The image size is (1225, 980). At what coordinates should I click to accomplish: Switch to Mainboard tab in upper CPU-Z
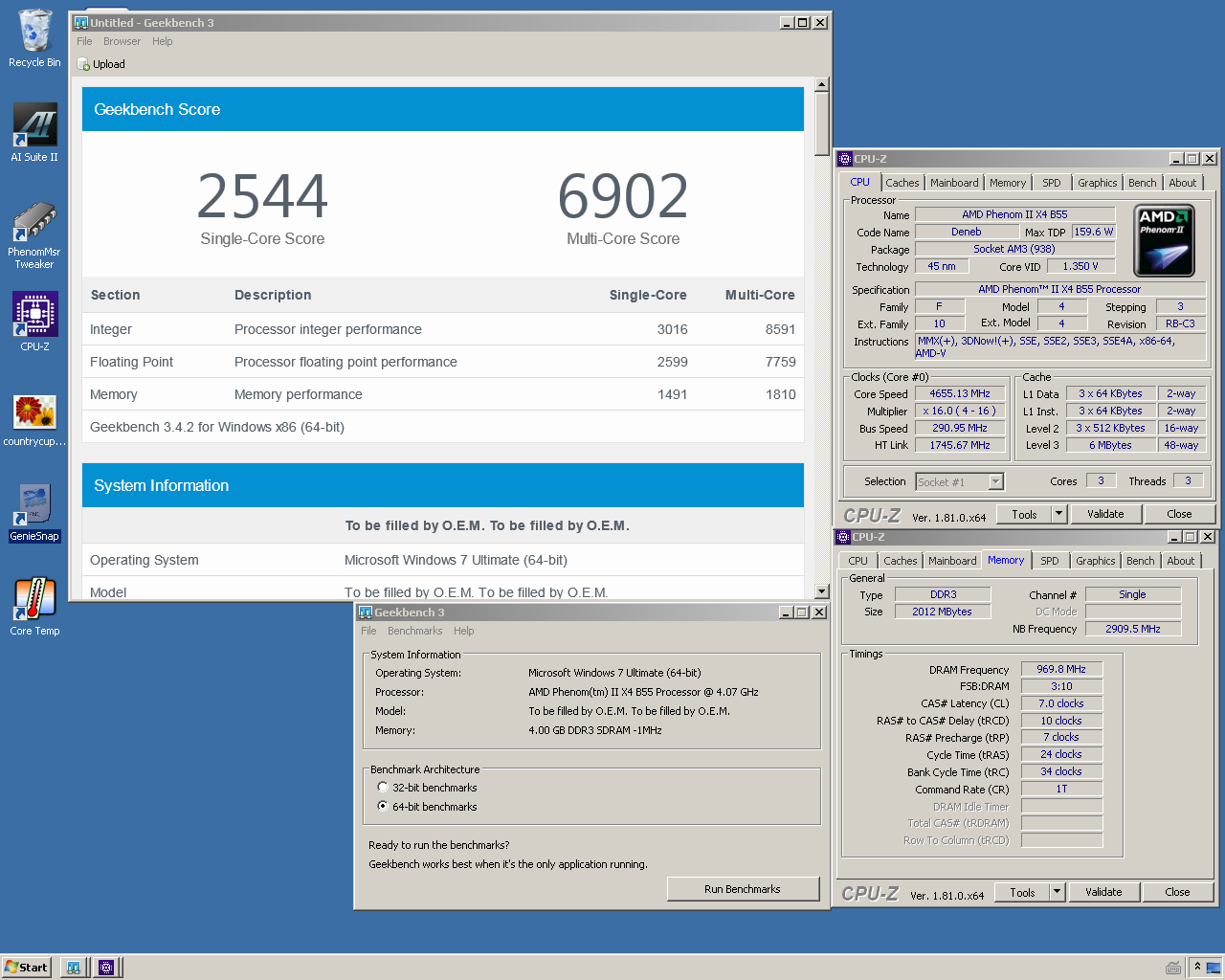(954, 183)
